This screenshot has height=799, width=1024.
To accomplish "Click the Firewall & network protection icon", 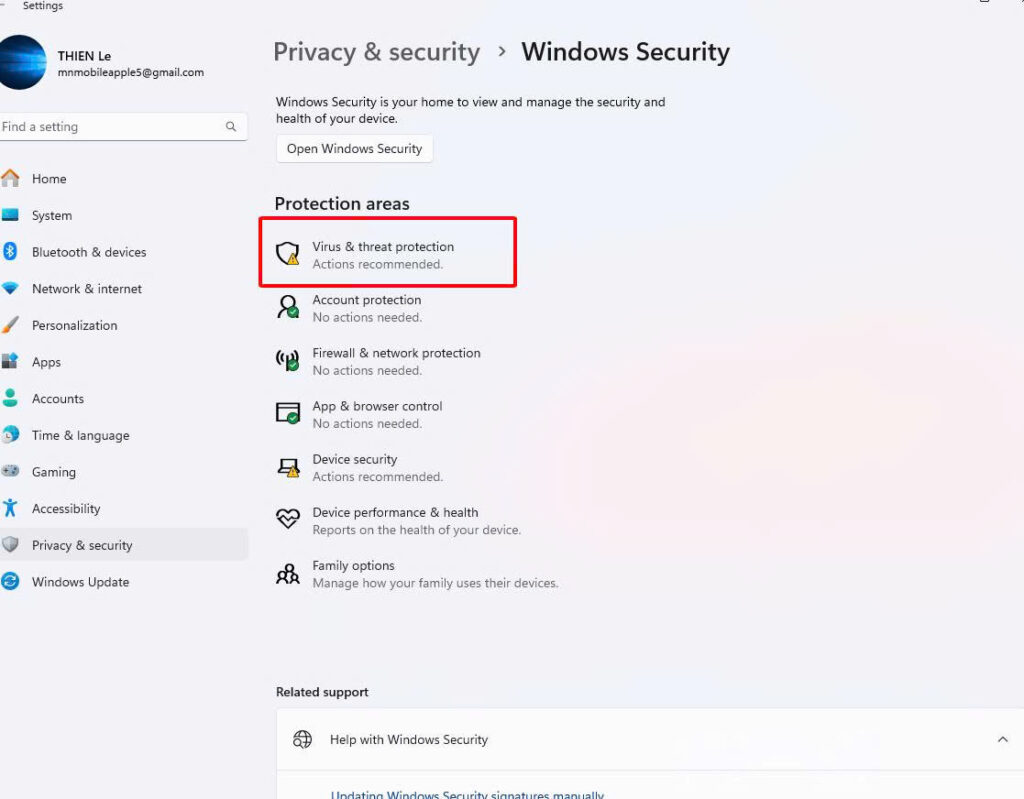I will [x=288, y=360].
